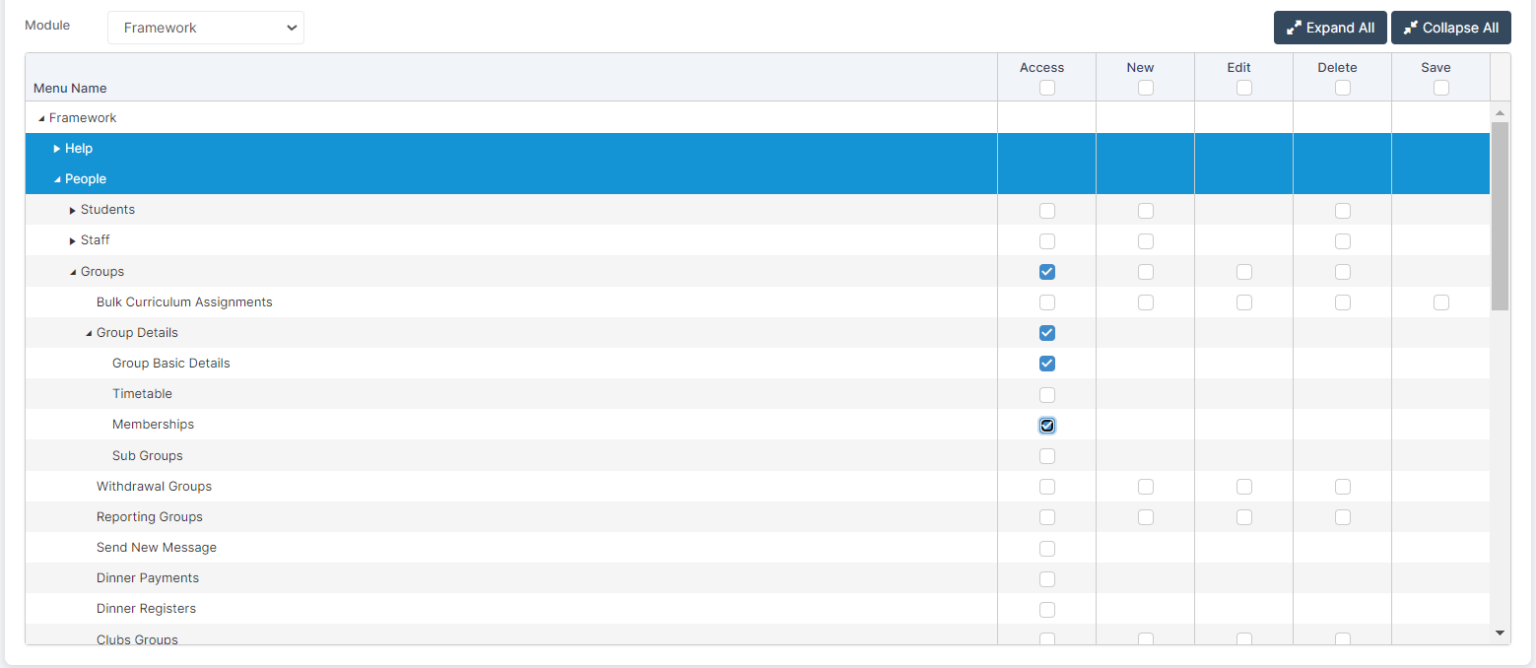The image size is (1536, 668).
Task: Uncheck Access for Group Basic Details
Action: [1047, 363]
